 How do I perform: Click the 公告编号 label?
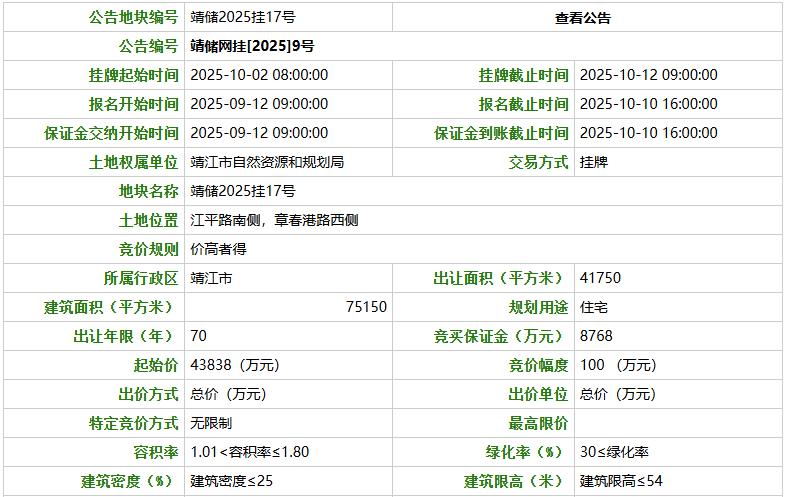[149, 46]
